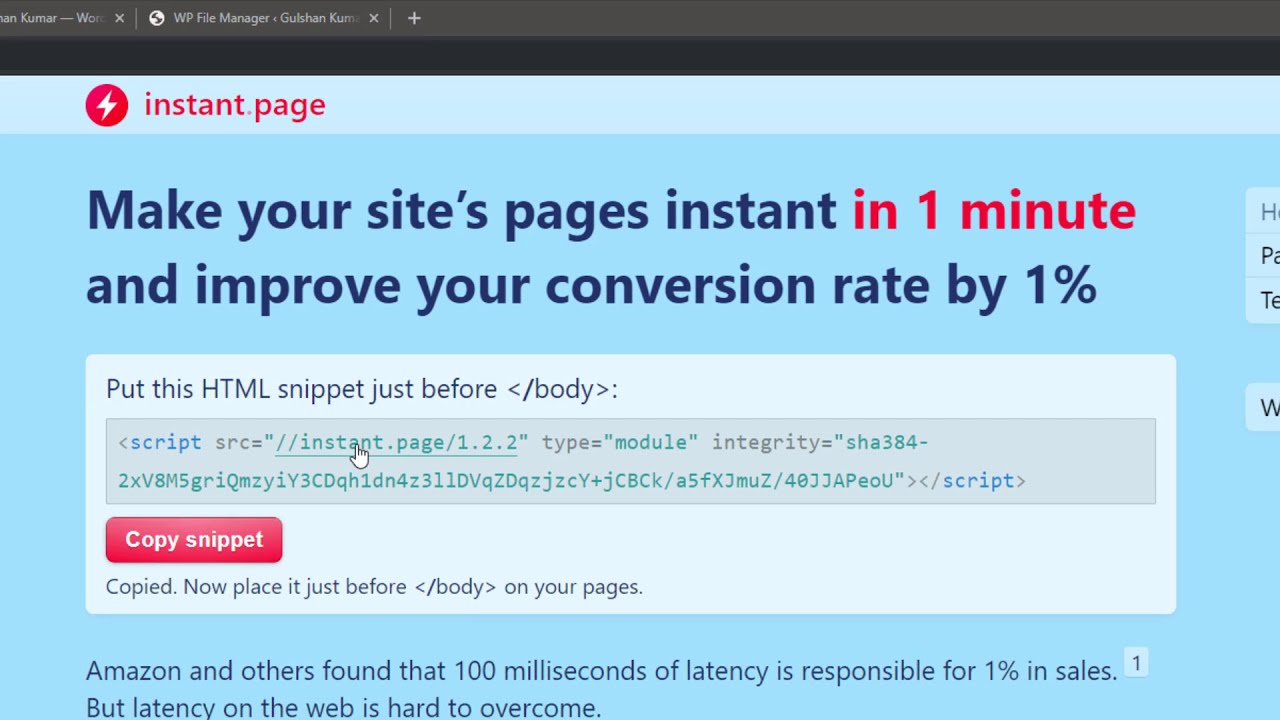Click the Copy snippet button

[194, 540]
